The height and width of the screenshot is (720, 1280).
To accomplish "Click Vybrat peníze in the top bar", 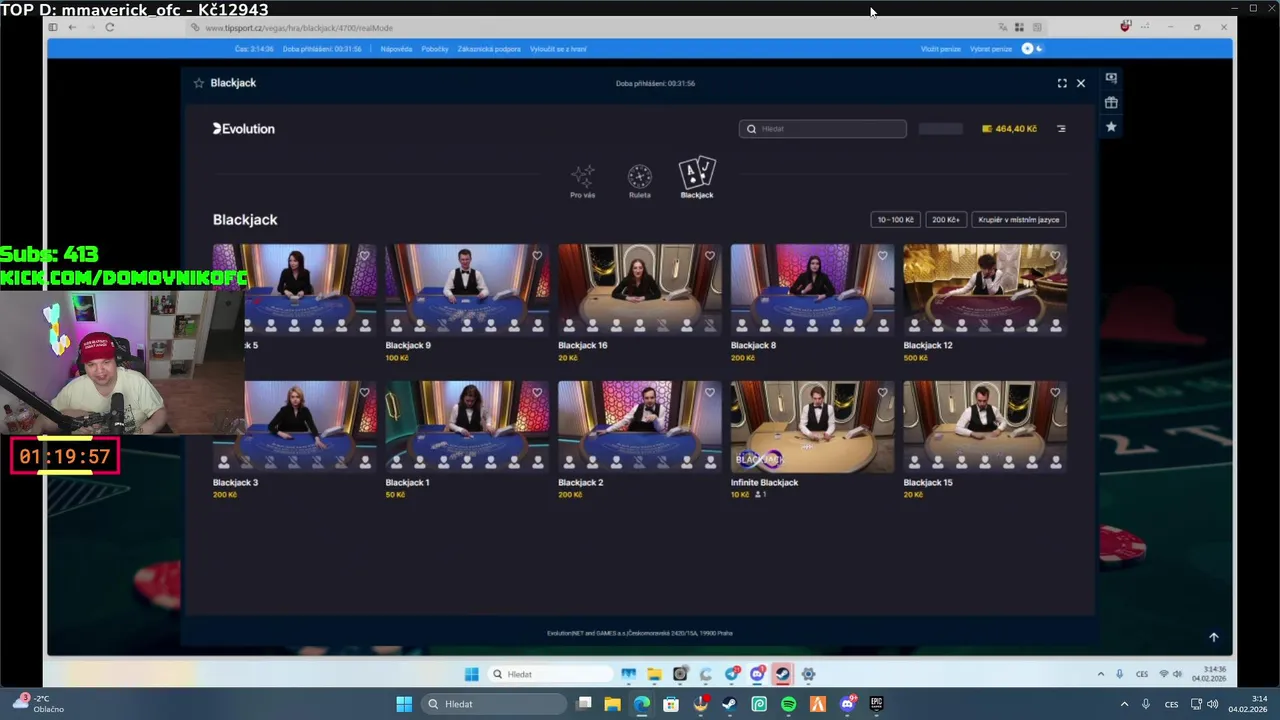I will (991, 49).
